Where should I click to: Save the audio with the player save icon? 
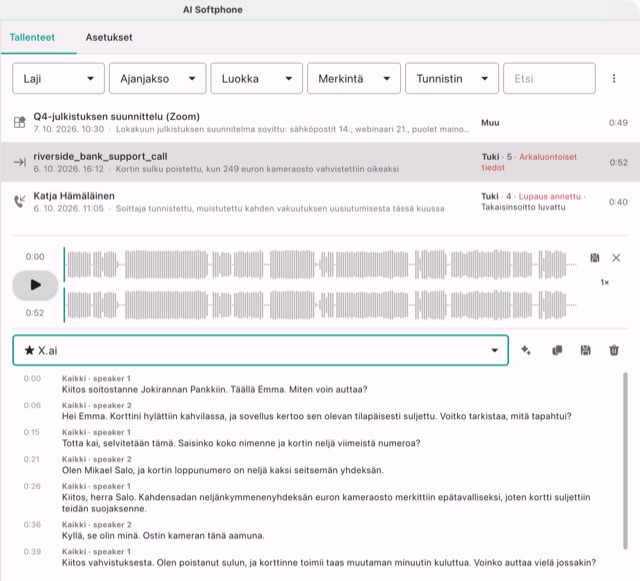pos(595,258)
